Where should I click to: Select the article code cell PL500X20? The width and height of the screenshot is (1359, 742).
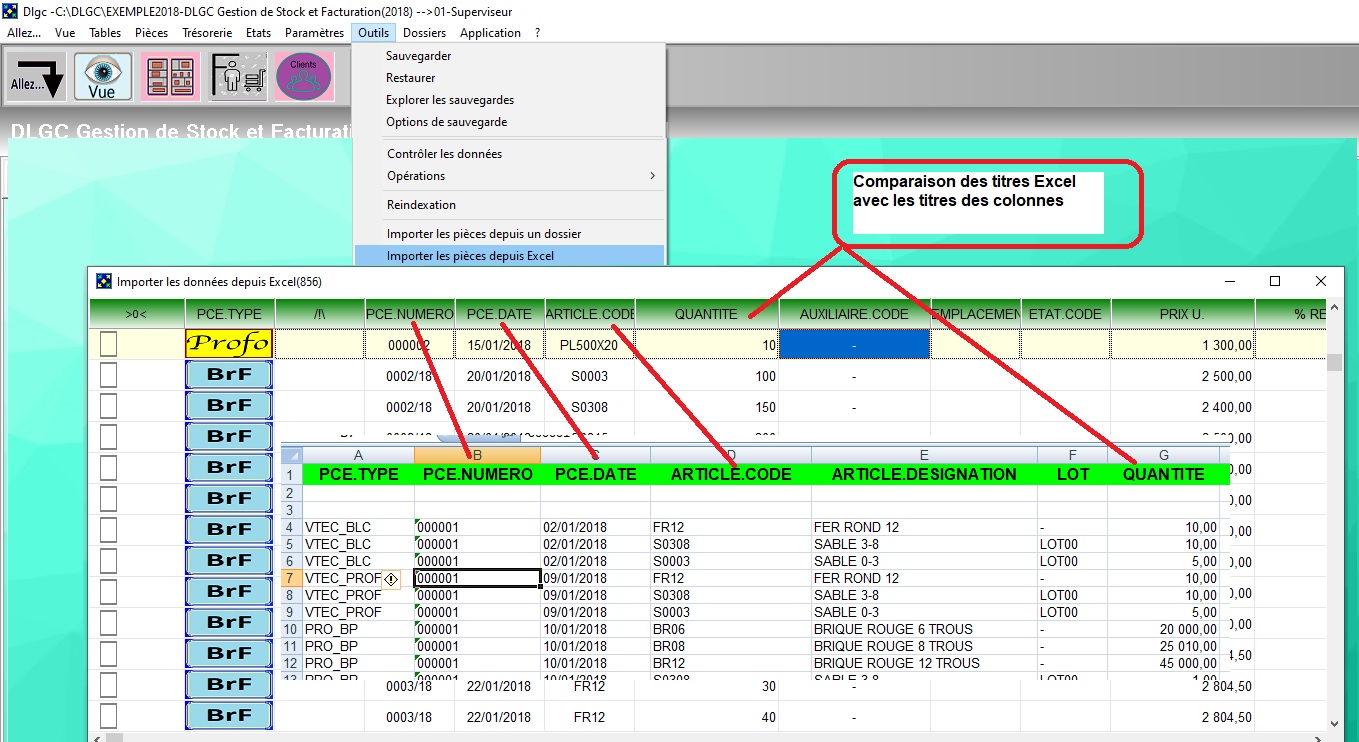590,344
